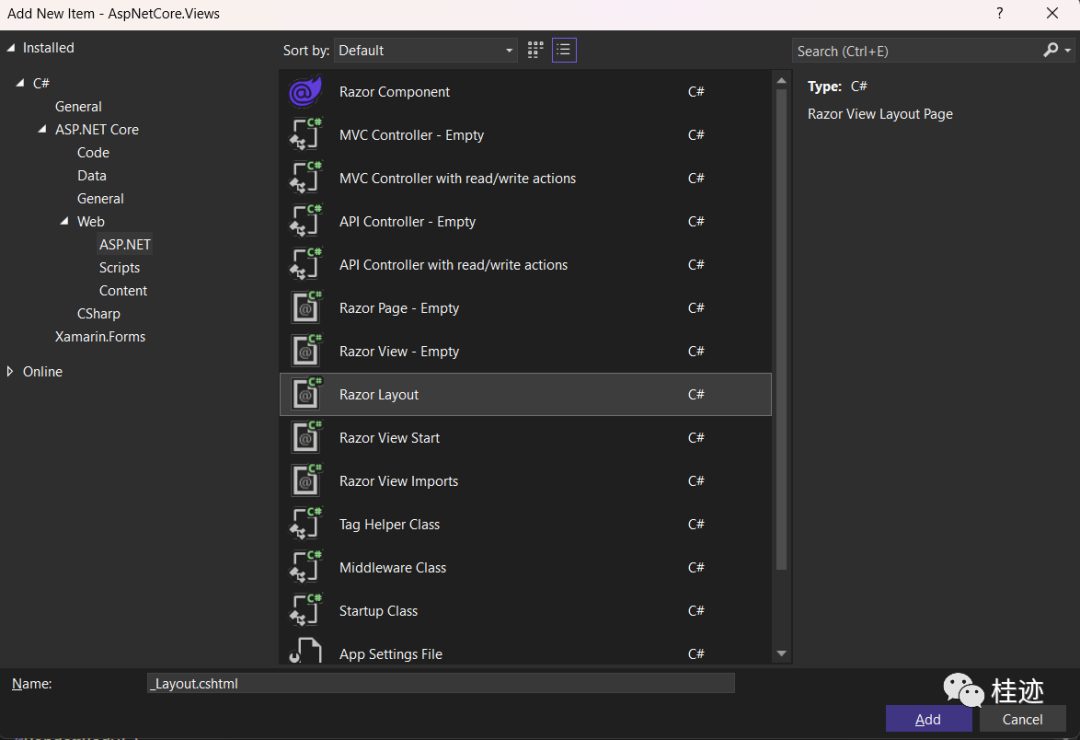Screen dimensions: 1080x740
Task: Select Xamarin.Forms in the category tree
Action: [100, 337]
